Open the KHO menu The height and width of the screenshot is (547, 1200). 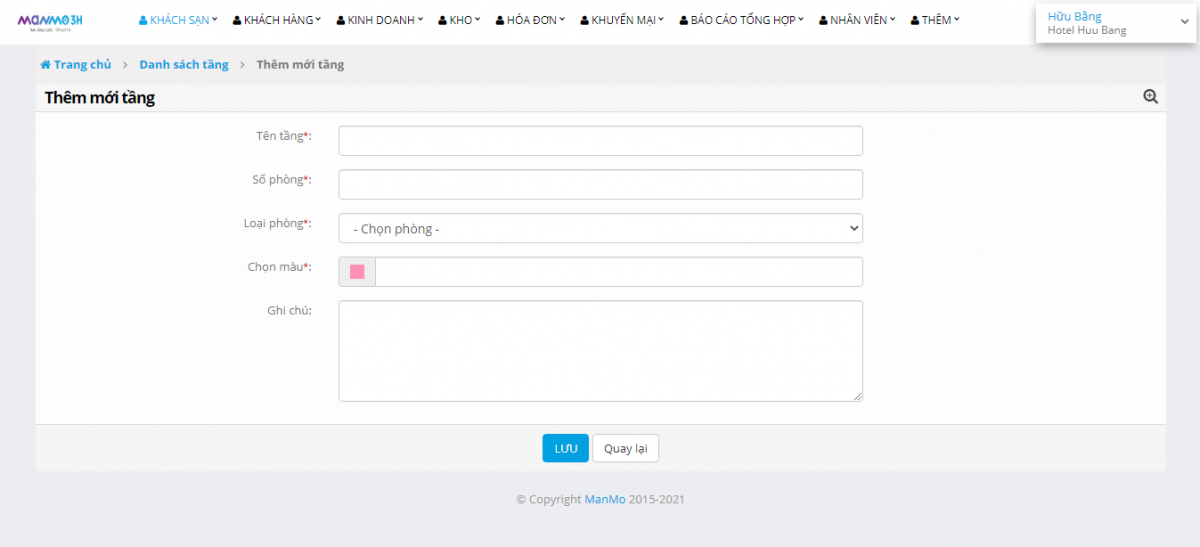tap(459, 20)
